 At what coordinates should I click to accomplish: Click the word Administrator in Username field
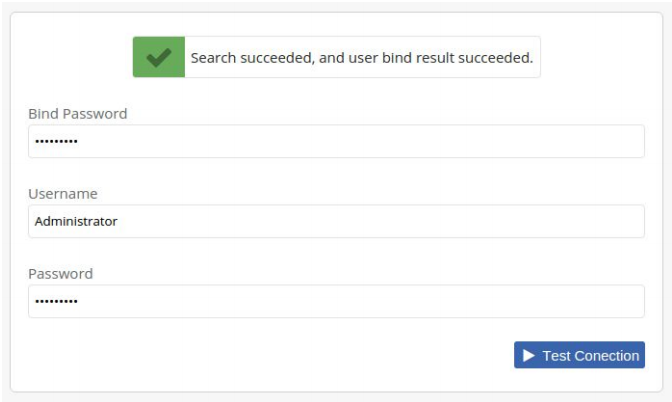pyautogui.click(x=76, y=221)
